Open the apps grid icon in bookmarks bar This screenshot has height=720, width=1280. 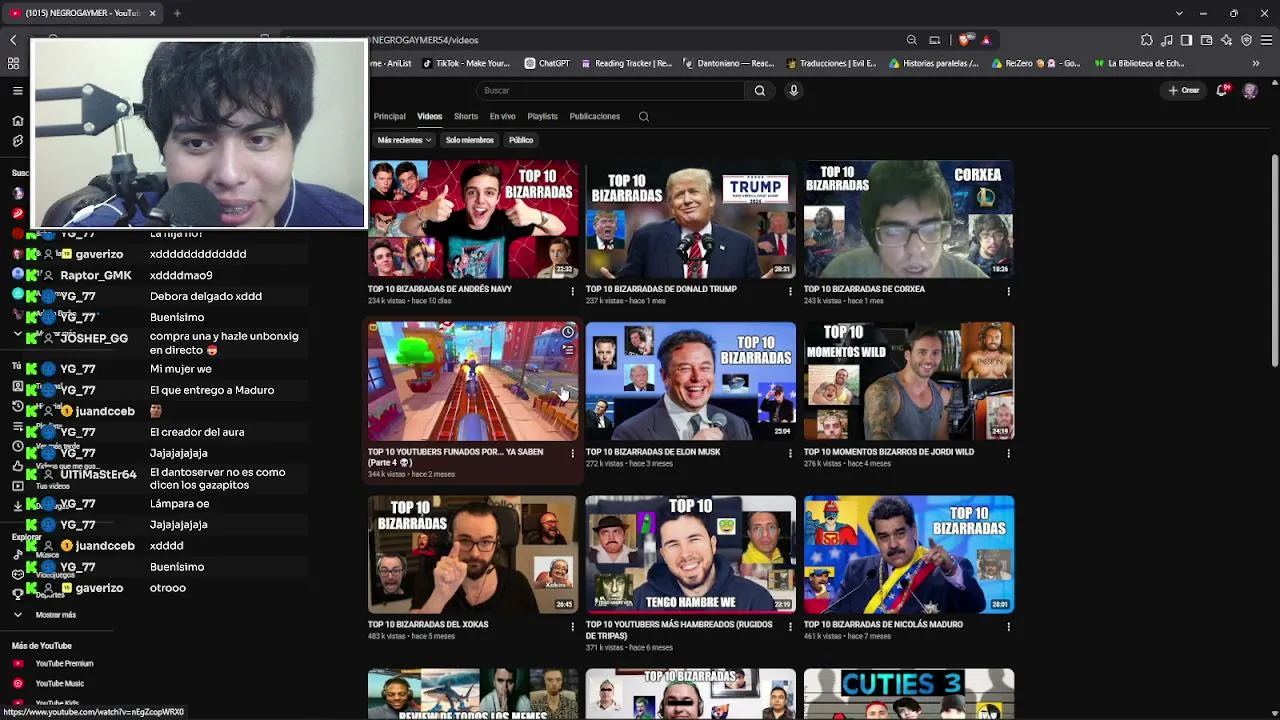coord(13,63)
